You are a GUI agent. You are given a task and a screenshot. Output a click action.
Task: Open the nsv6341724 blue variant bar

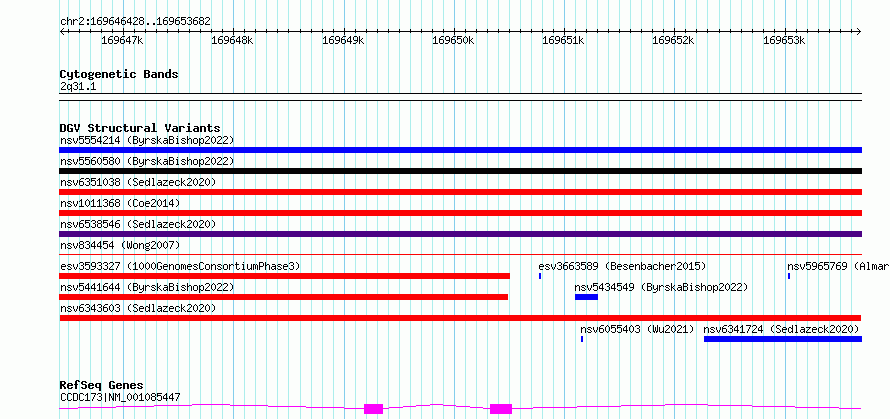point(783,339)
